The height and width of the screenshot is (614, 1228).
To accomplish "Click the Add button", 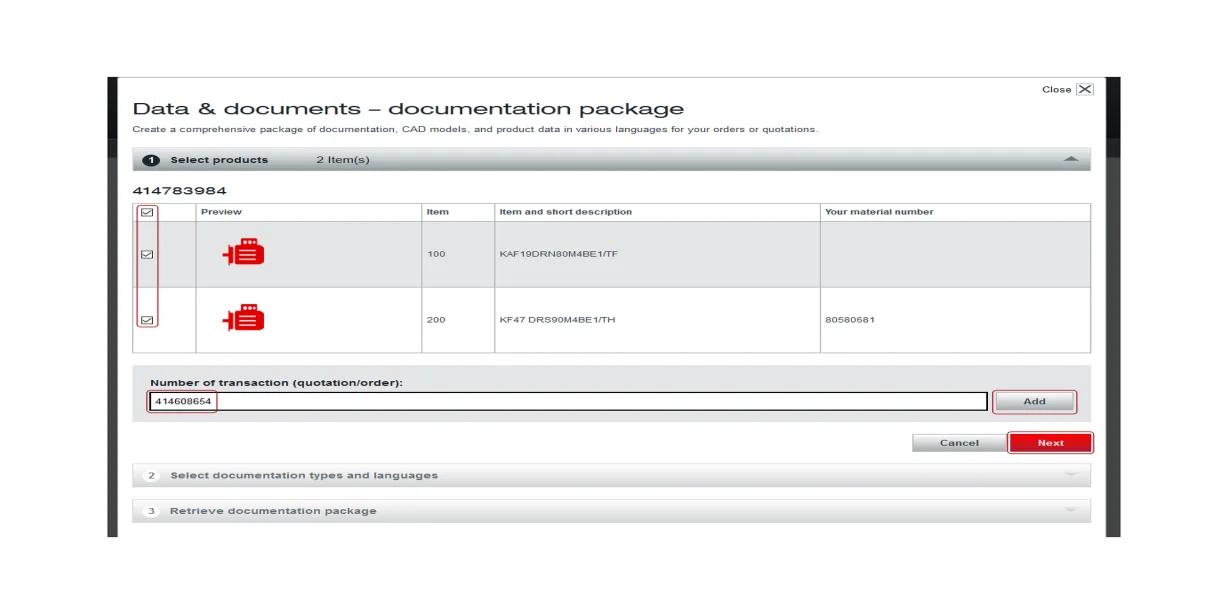I will pyautogui.click(x=1035, y=401).
